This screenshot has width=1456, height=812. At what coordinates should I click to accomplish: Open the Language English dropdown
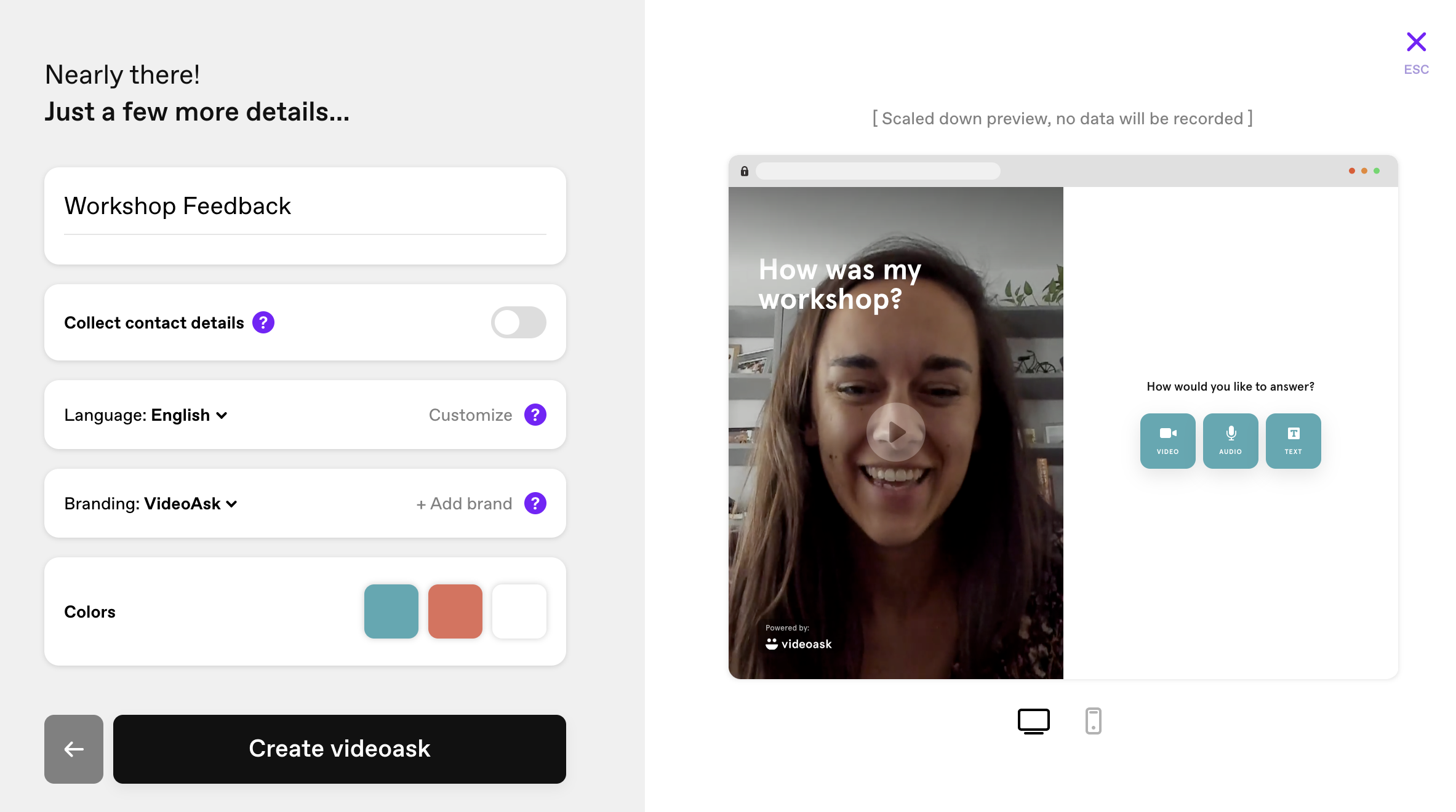(146, 415)
